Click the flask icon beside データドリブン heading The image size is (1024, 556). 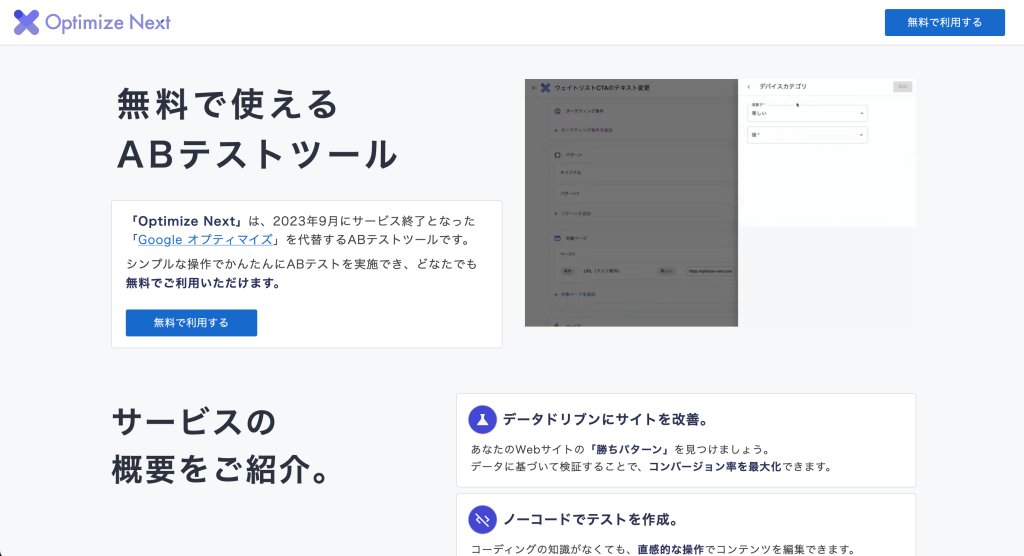[x=483, y=419]
